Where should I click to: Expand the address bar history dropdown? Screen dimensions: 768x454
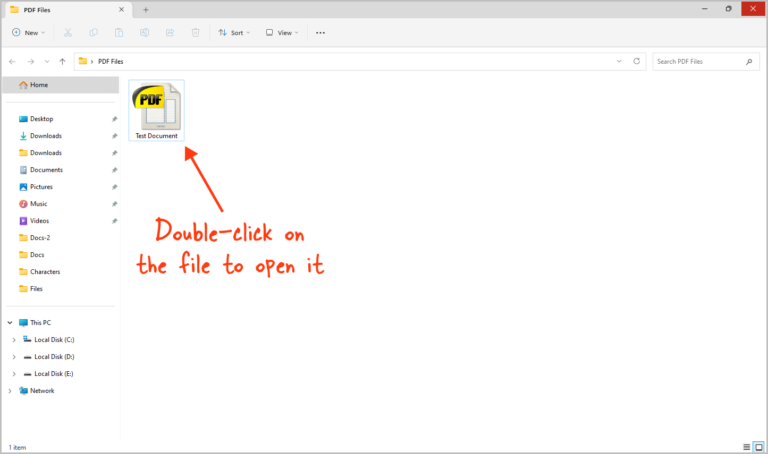coord(619,61)
